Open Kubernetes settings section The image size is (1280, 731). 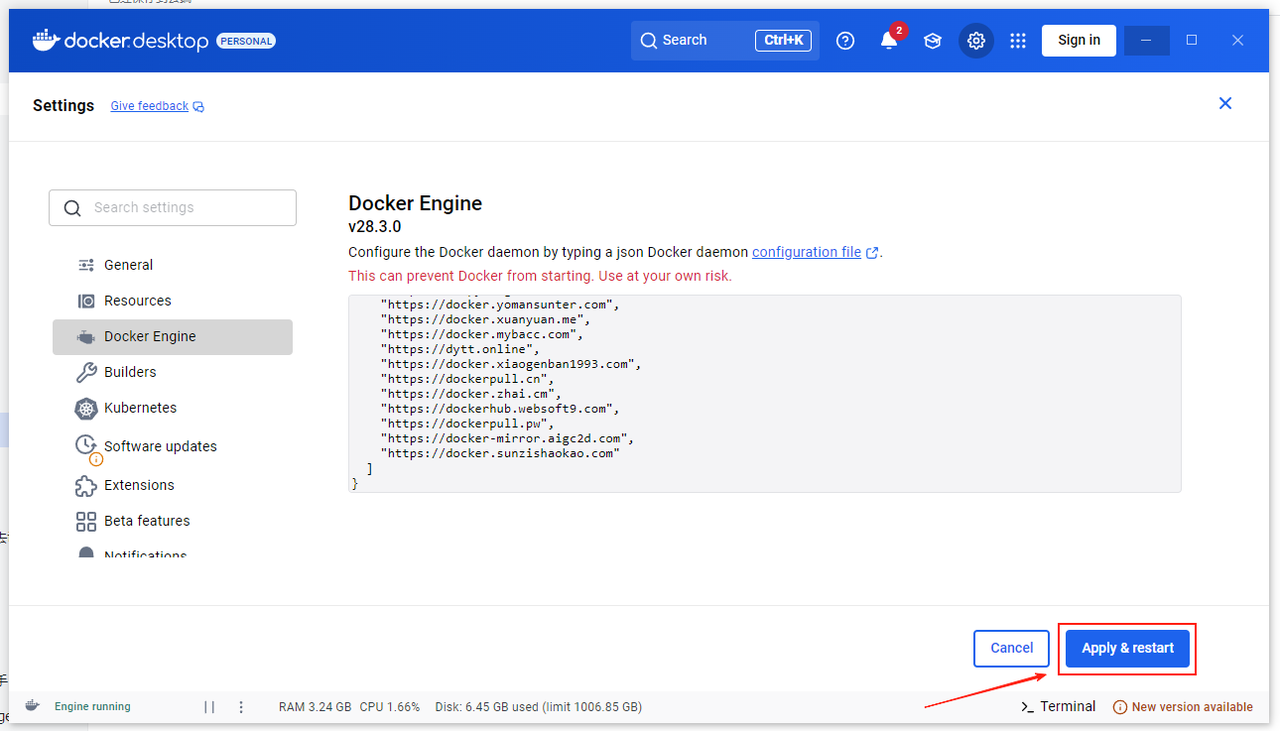pyautogui.click(x=140, y=408)
